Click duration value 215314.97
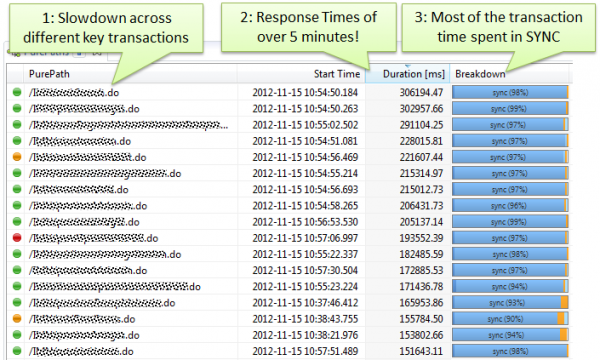Screen dimensions: 600x360 pyautogui.click(x=421, y=173)
